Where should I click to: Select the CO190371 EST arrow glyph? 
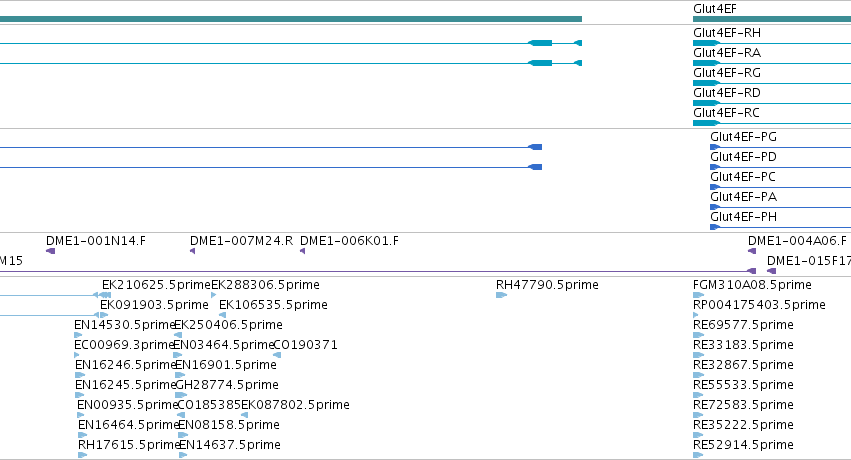point(277,355)
